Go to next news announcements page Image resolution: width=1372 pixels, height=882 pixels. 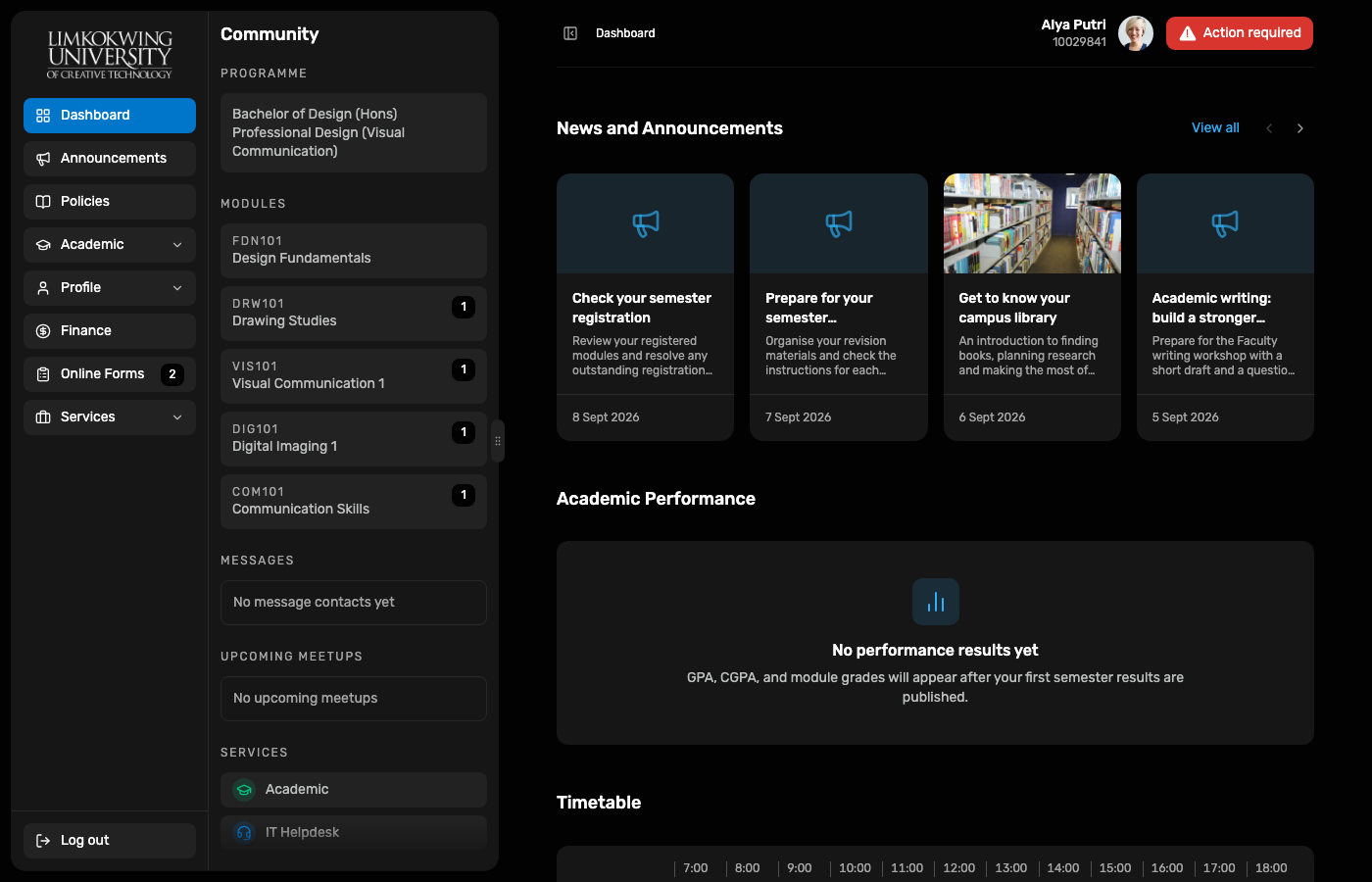[1300, 128]
